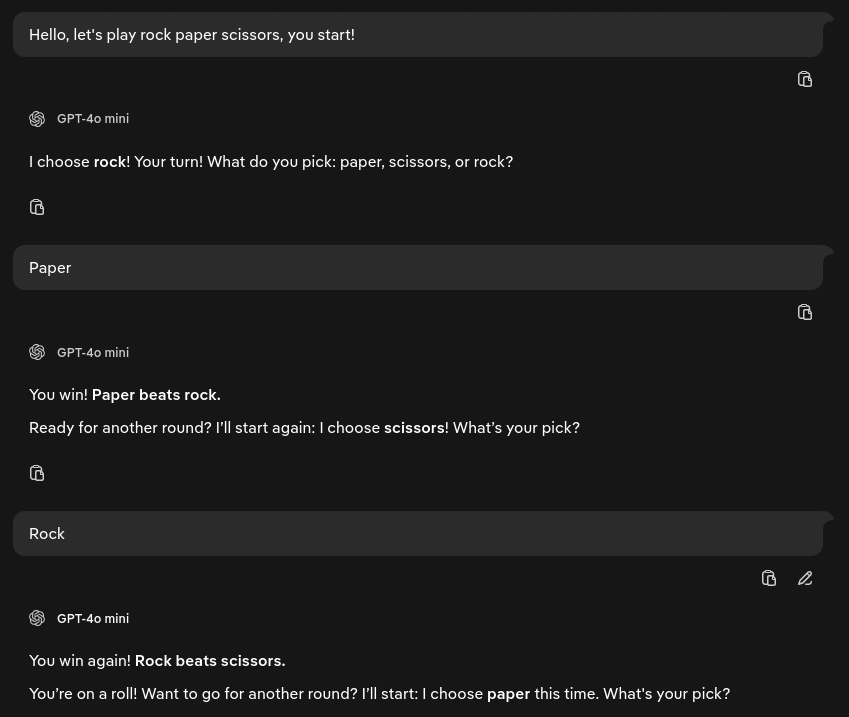Select the 'Rock' message bubble
The width and height of the screenshot is (849, 717).
pos(418,534)
